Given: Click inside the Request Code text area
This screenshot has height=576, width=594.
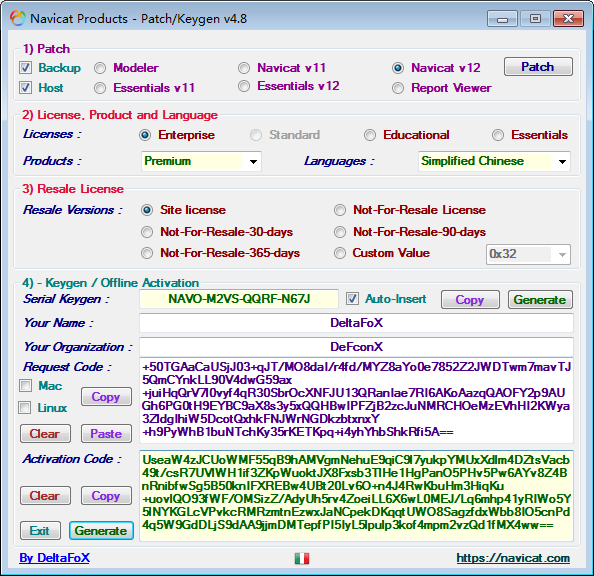Looking at the screenshot, I should pyautogui.click(x=356, y=400).
